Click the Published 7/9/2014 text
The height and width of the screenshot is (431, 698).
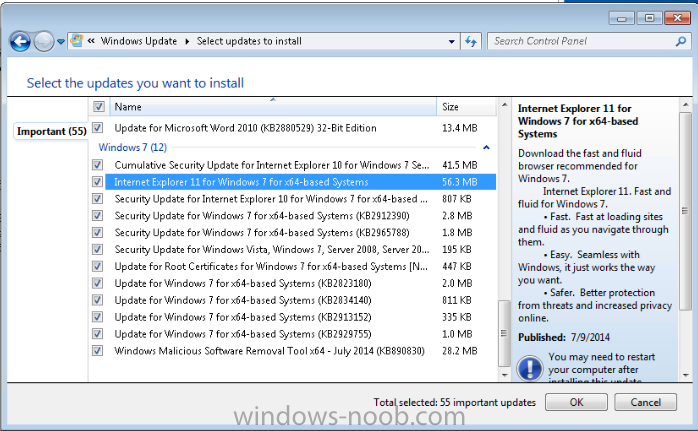(x=564, y=337)
